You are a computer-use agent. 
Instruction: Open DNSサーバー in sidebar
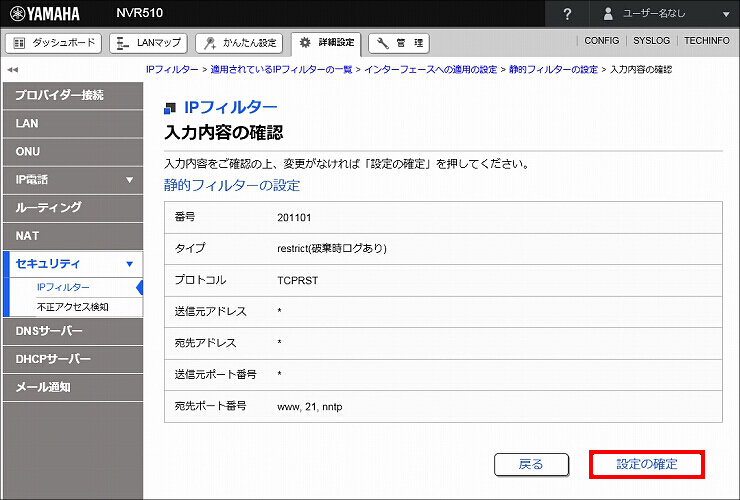73,331
